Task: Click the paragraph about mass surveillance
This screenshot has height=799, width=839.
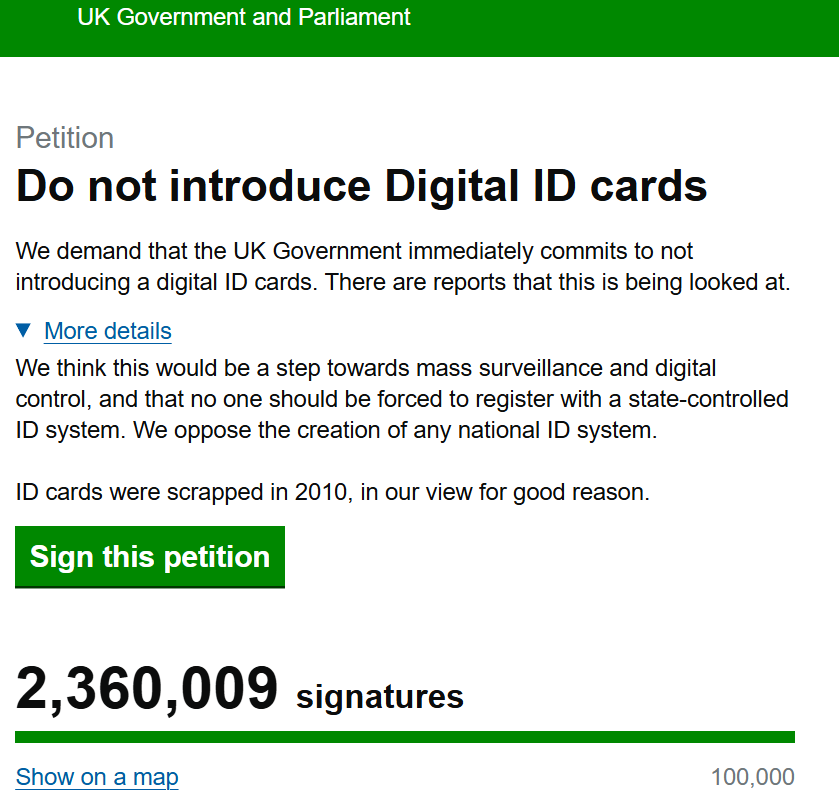Action: [402, 400]
